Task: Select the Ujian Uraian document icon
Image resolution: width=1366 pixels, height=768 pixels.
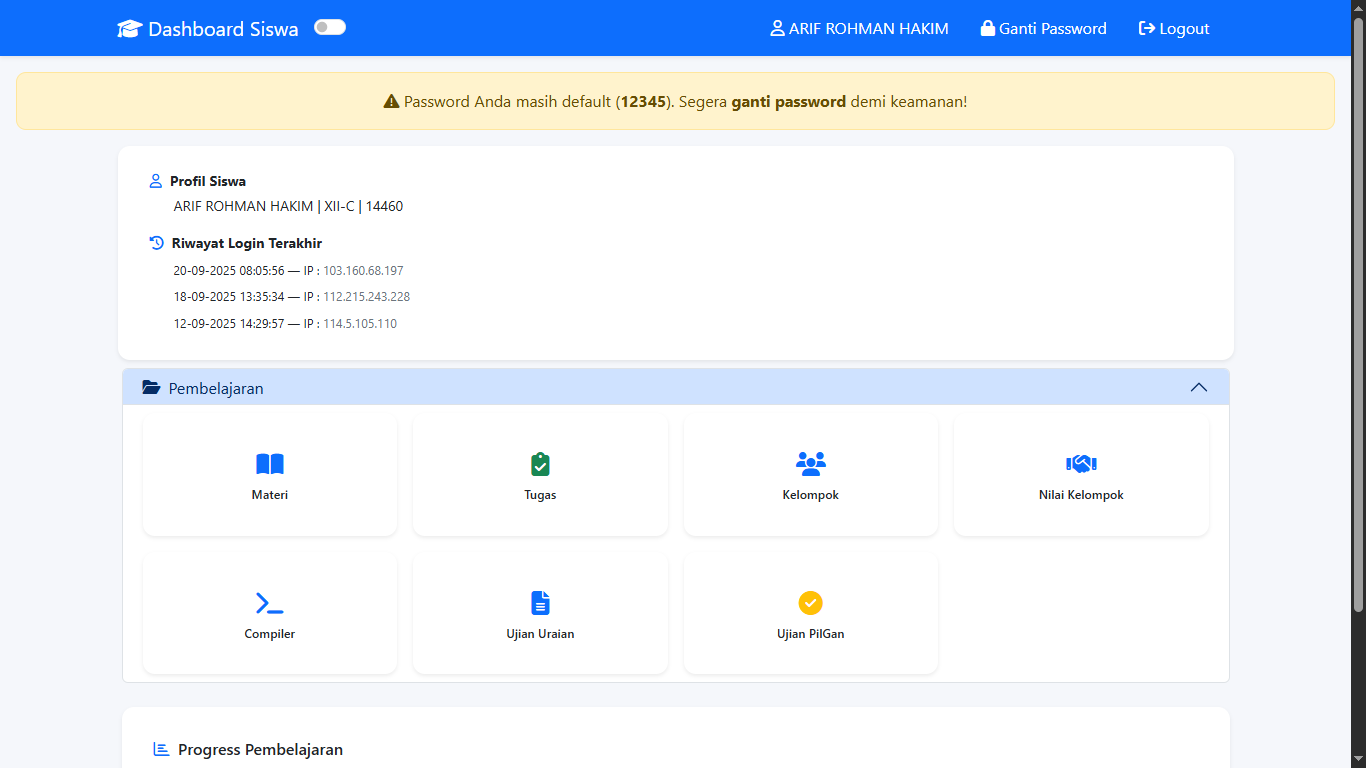Action: pos(540,602)
